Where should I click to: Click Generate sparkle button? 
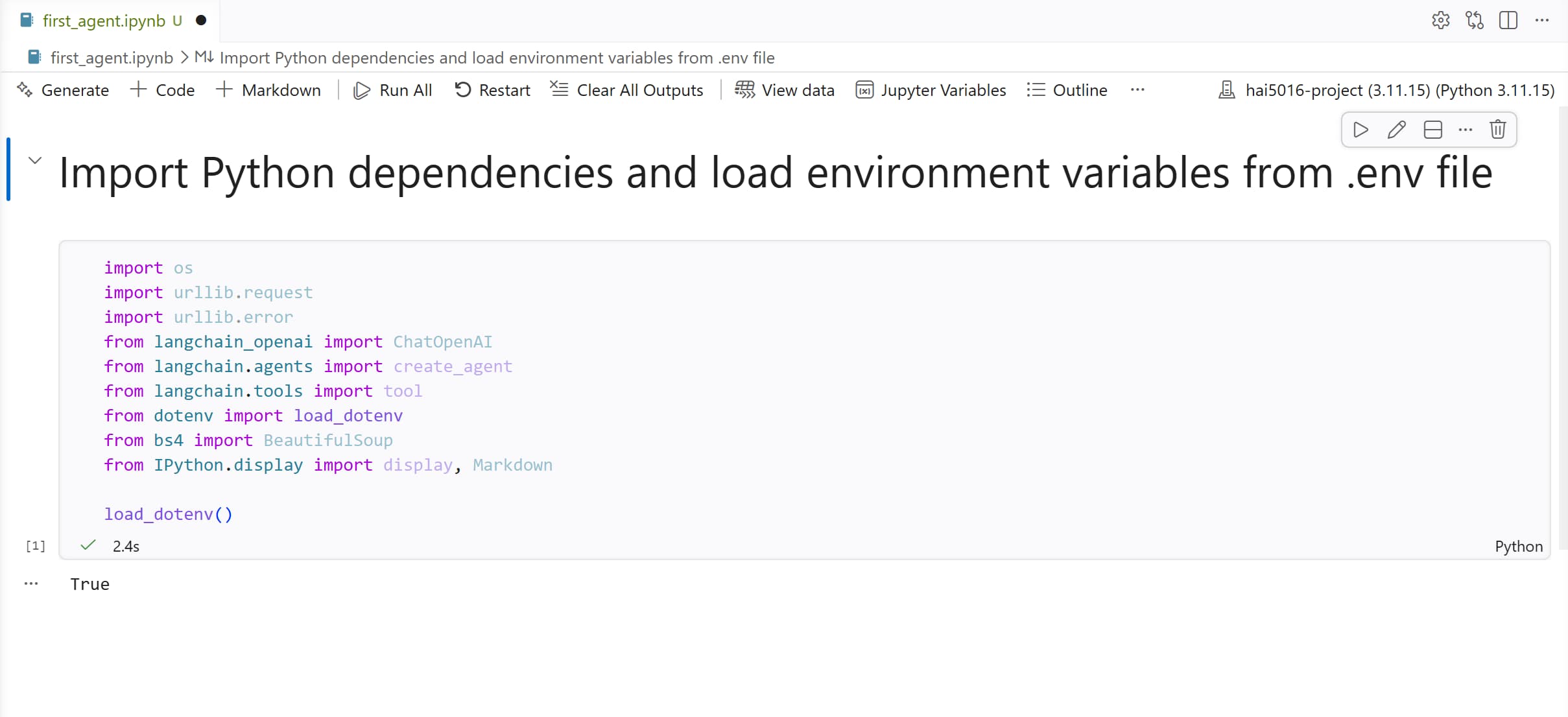[x=63, y=90]
